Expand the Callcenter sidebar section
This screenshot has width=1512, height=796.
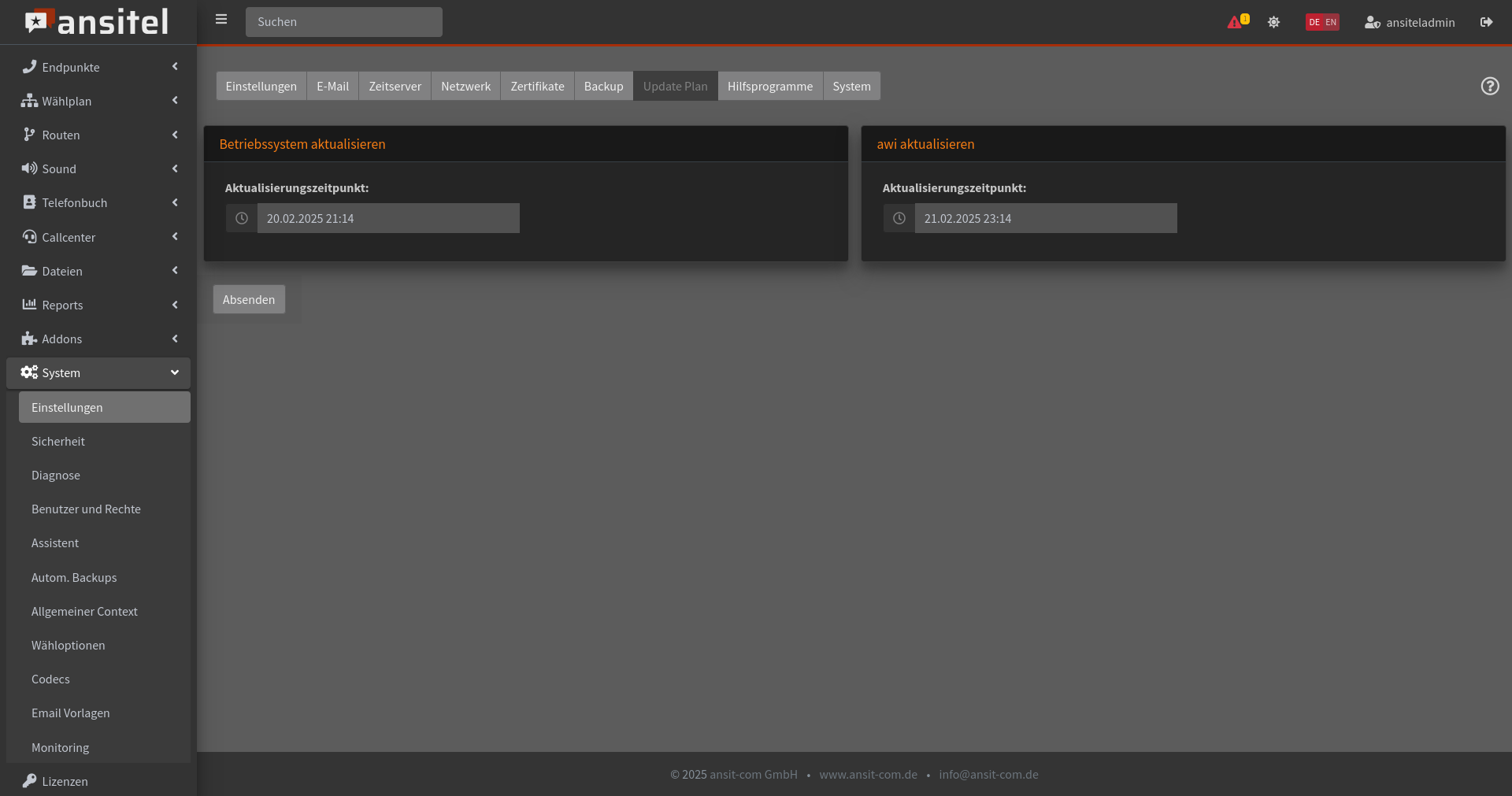pyautogui.click(x=98, y=237)
